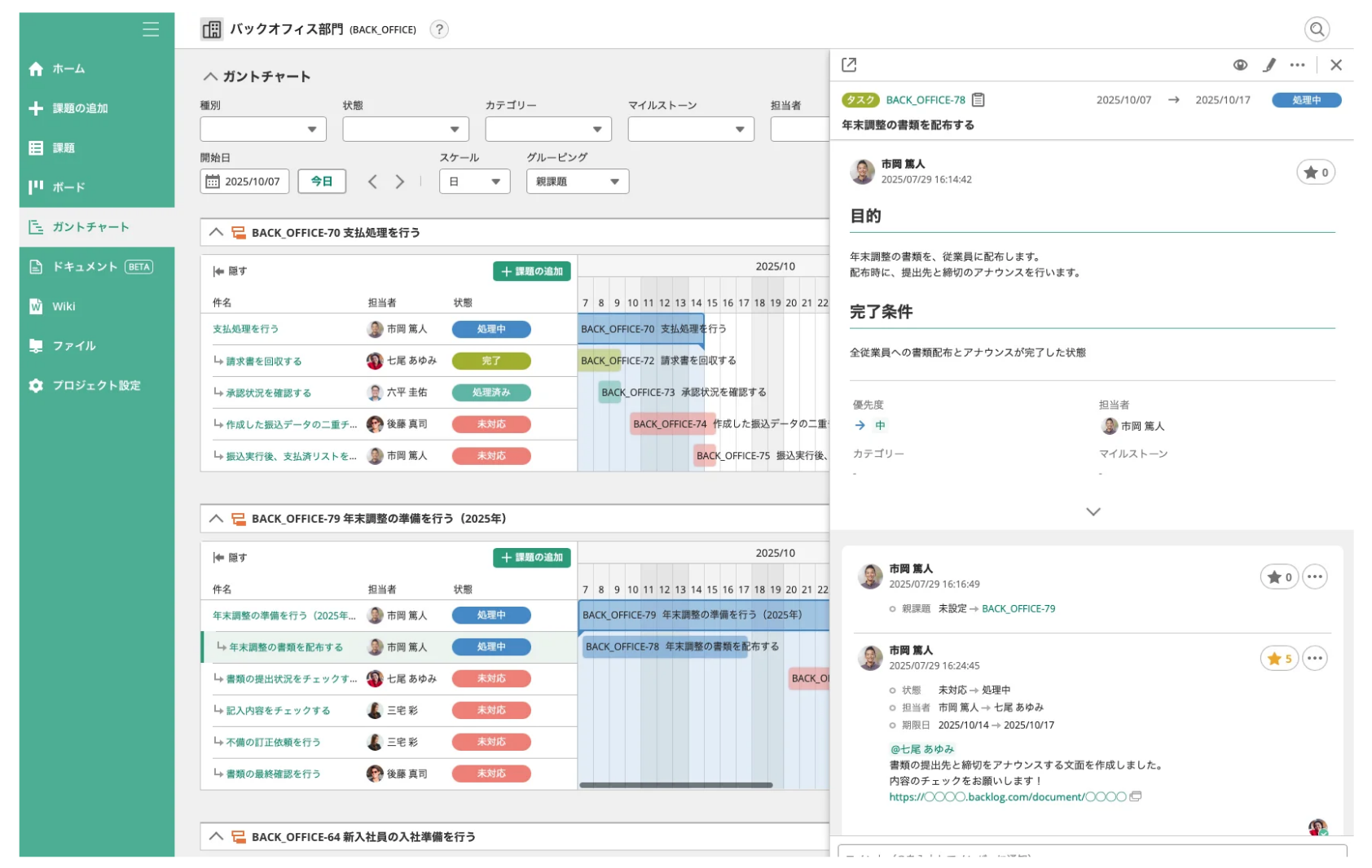This screenshot has height=868, width=1372.
Task: Collapse the ガントチャート filter section
Action: (210, 77)
